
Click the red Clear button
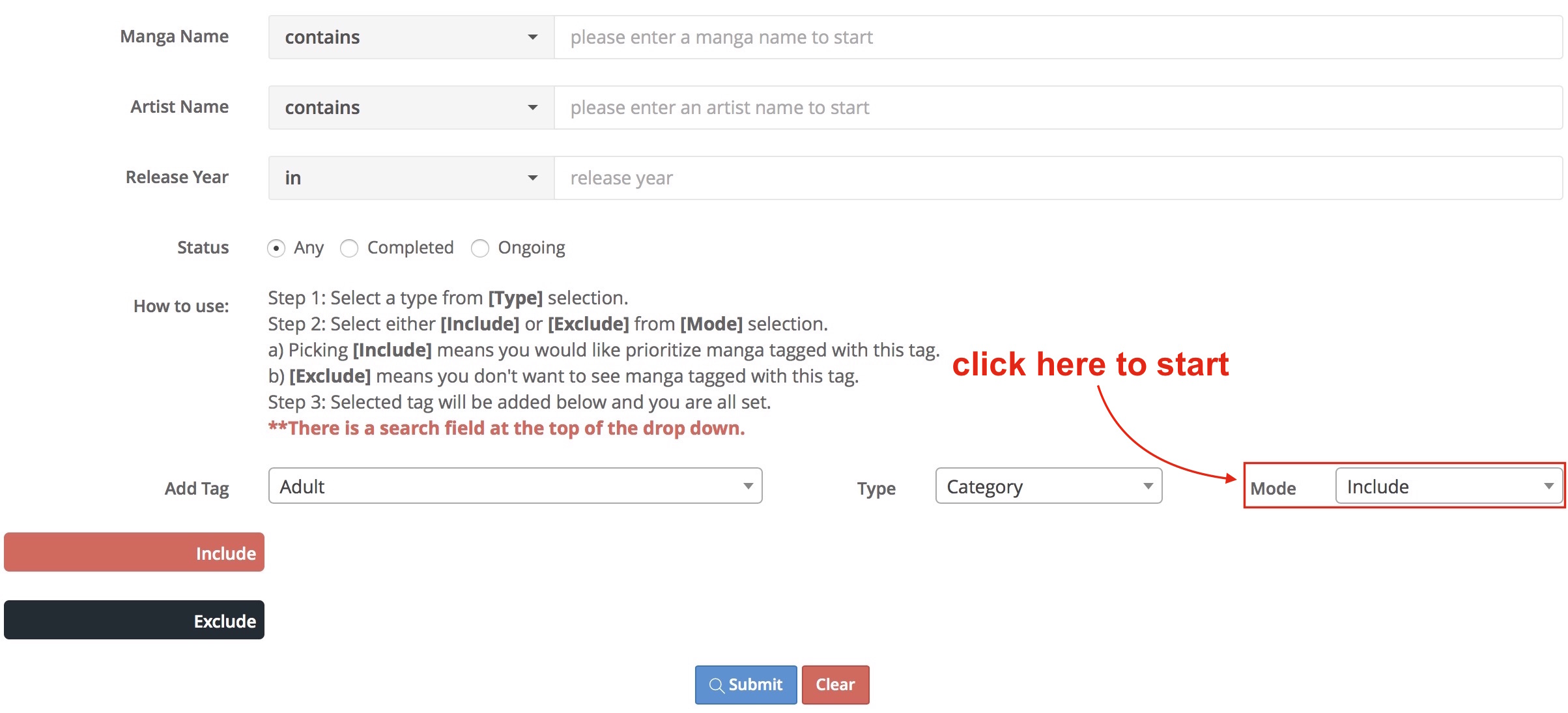coord(835,685)
